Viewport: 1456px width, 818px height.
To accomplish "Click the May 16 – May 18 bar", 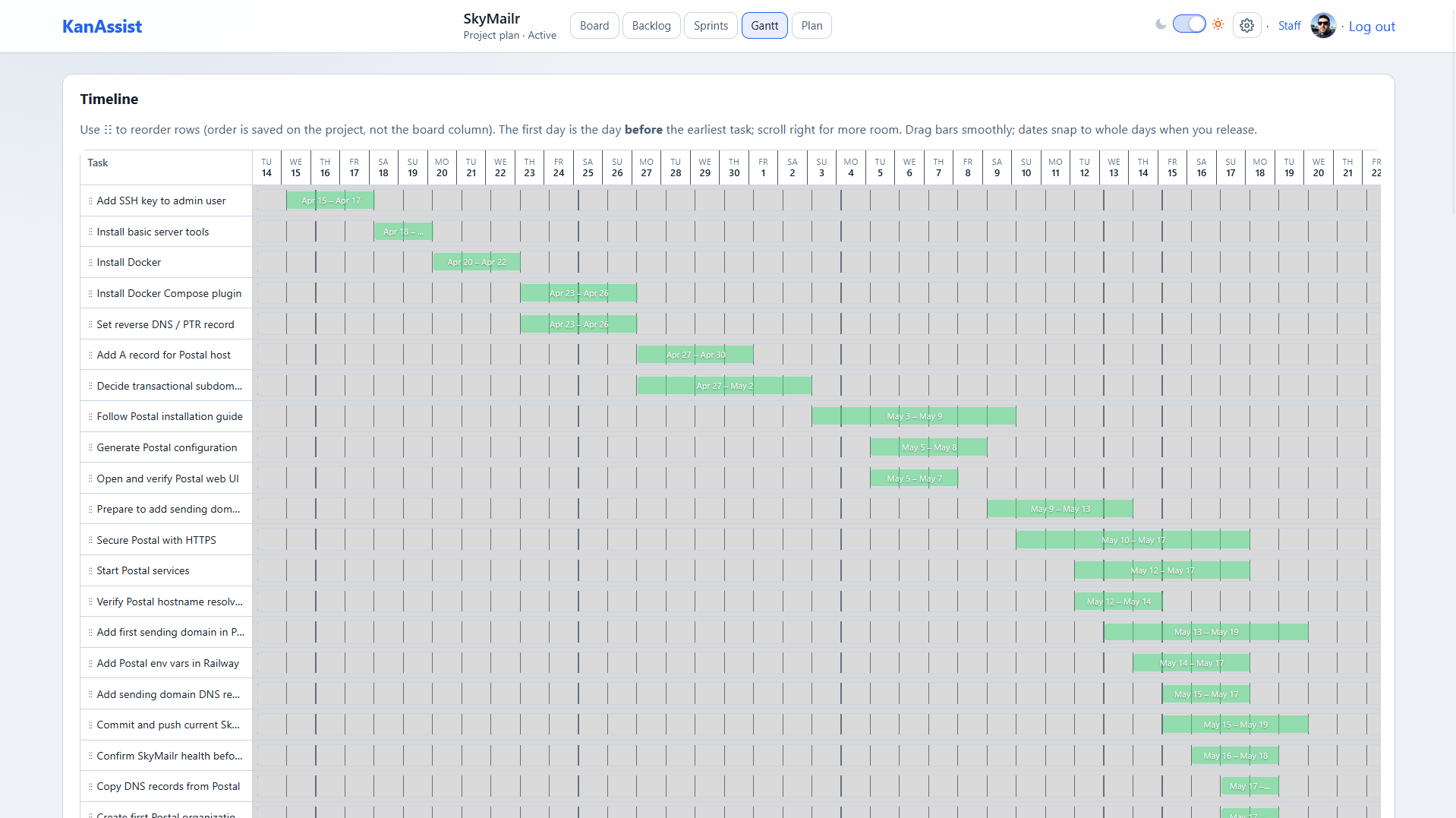I will click(1235, 756).
